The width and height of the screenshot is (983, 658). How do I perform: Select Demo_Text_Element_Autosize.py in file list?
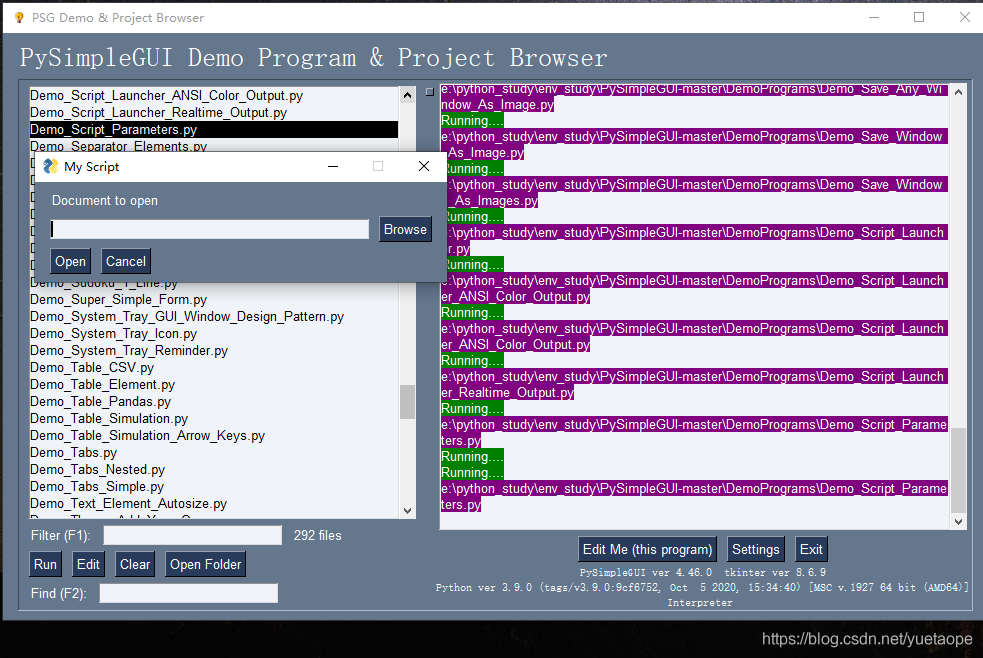click(x=214, y=503)
